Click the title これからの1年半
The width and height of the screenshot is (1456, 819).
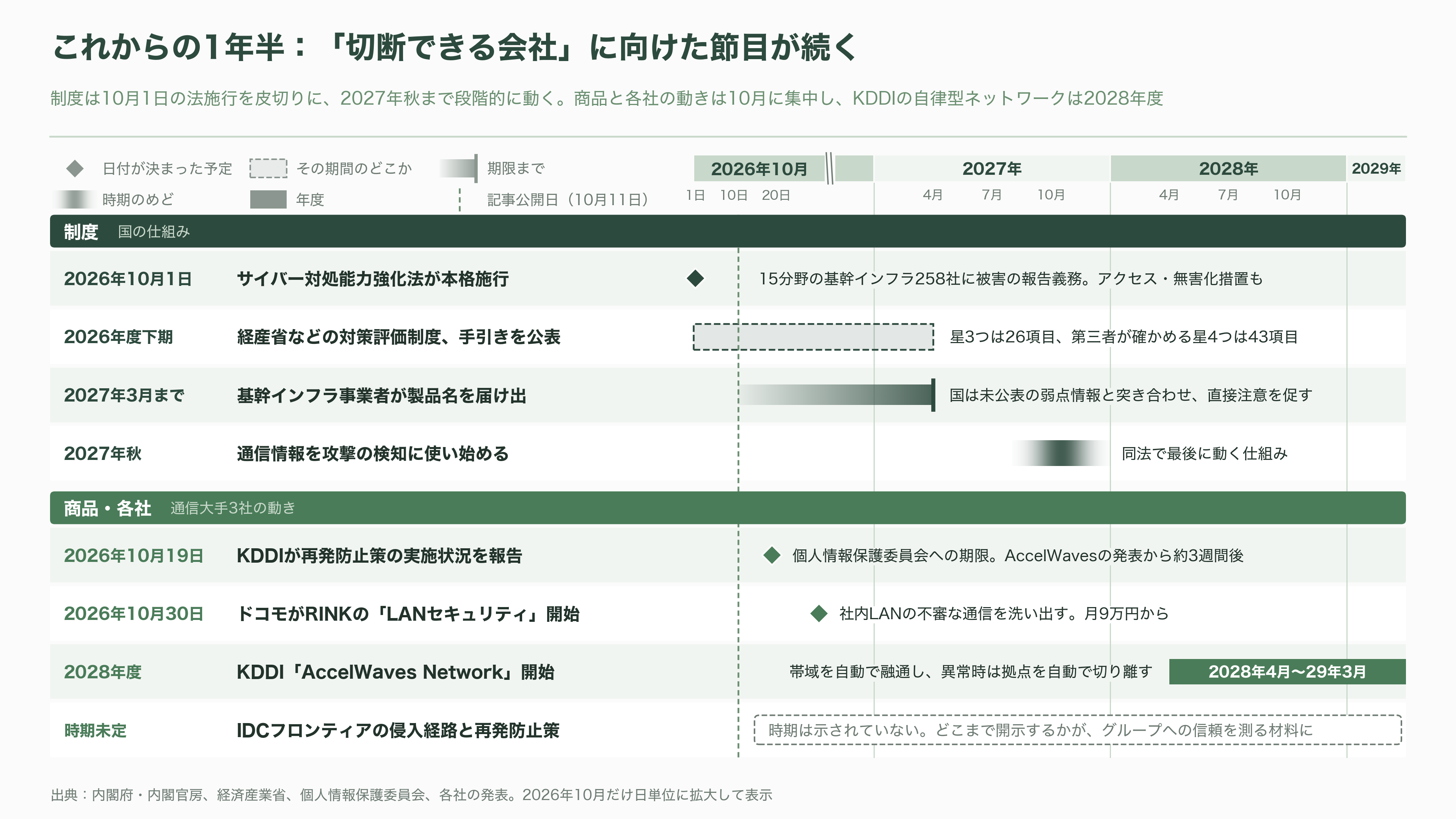pyautogui.click(x=455, y=46)
